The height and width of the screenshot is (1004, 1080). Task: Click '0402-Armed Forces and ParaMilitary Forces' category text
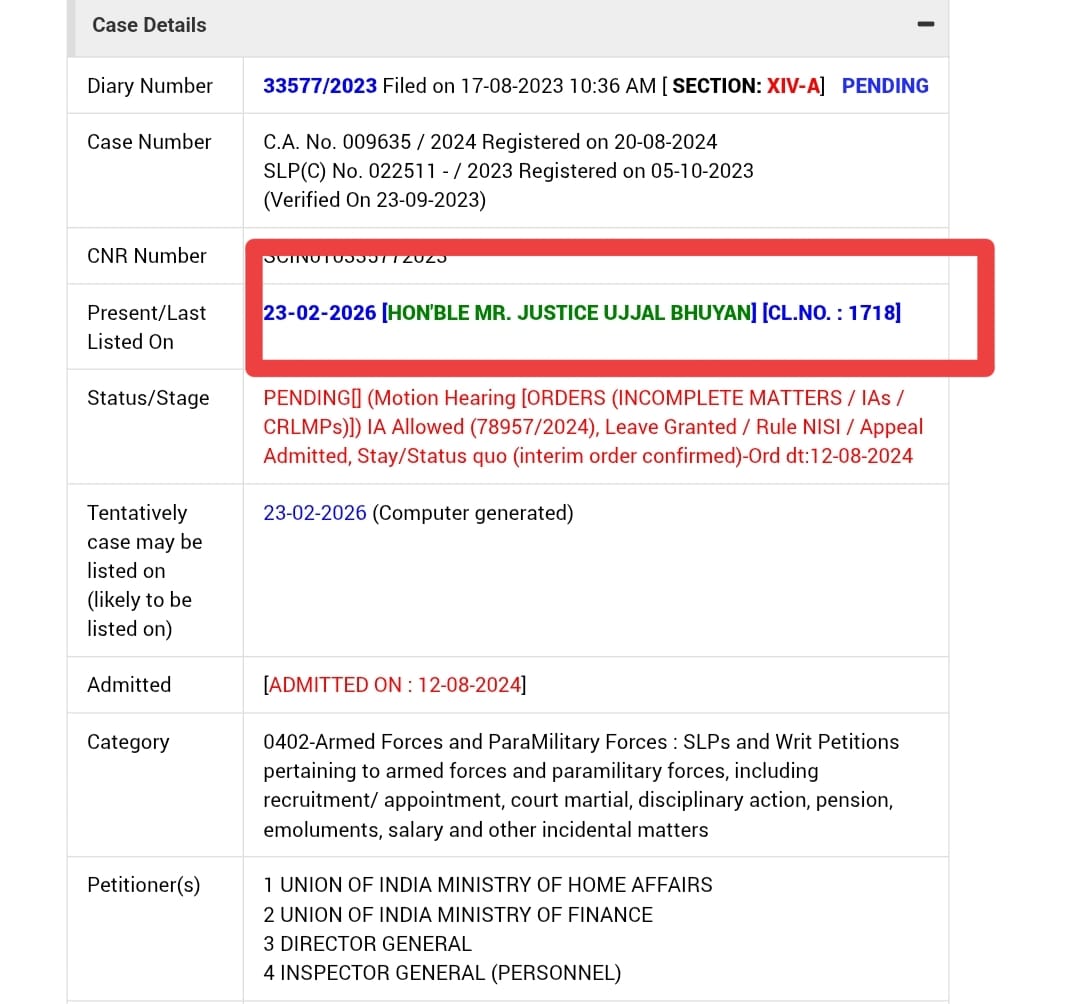(x=465, y=742)
